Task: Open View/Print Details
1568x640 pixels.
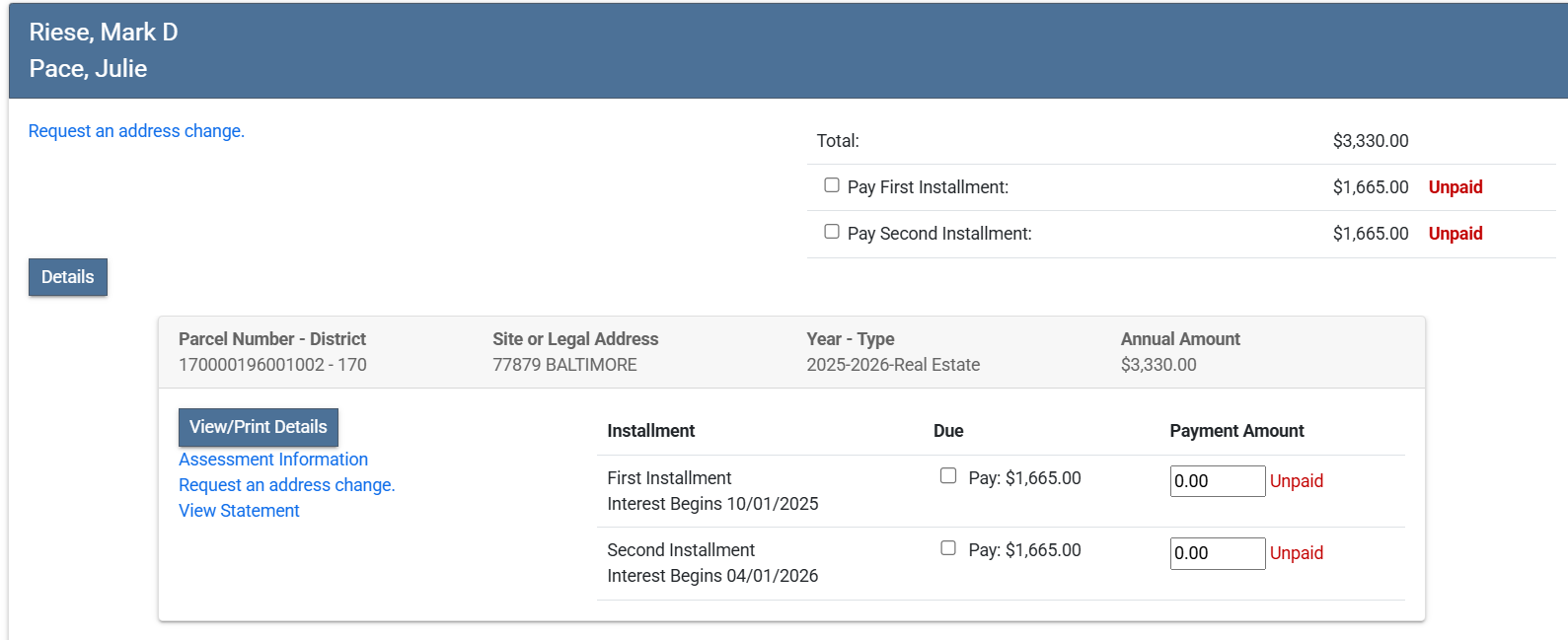Action: [x=259, y=427]
